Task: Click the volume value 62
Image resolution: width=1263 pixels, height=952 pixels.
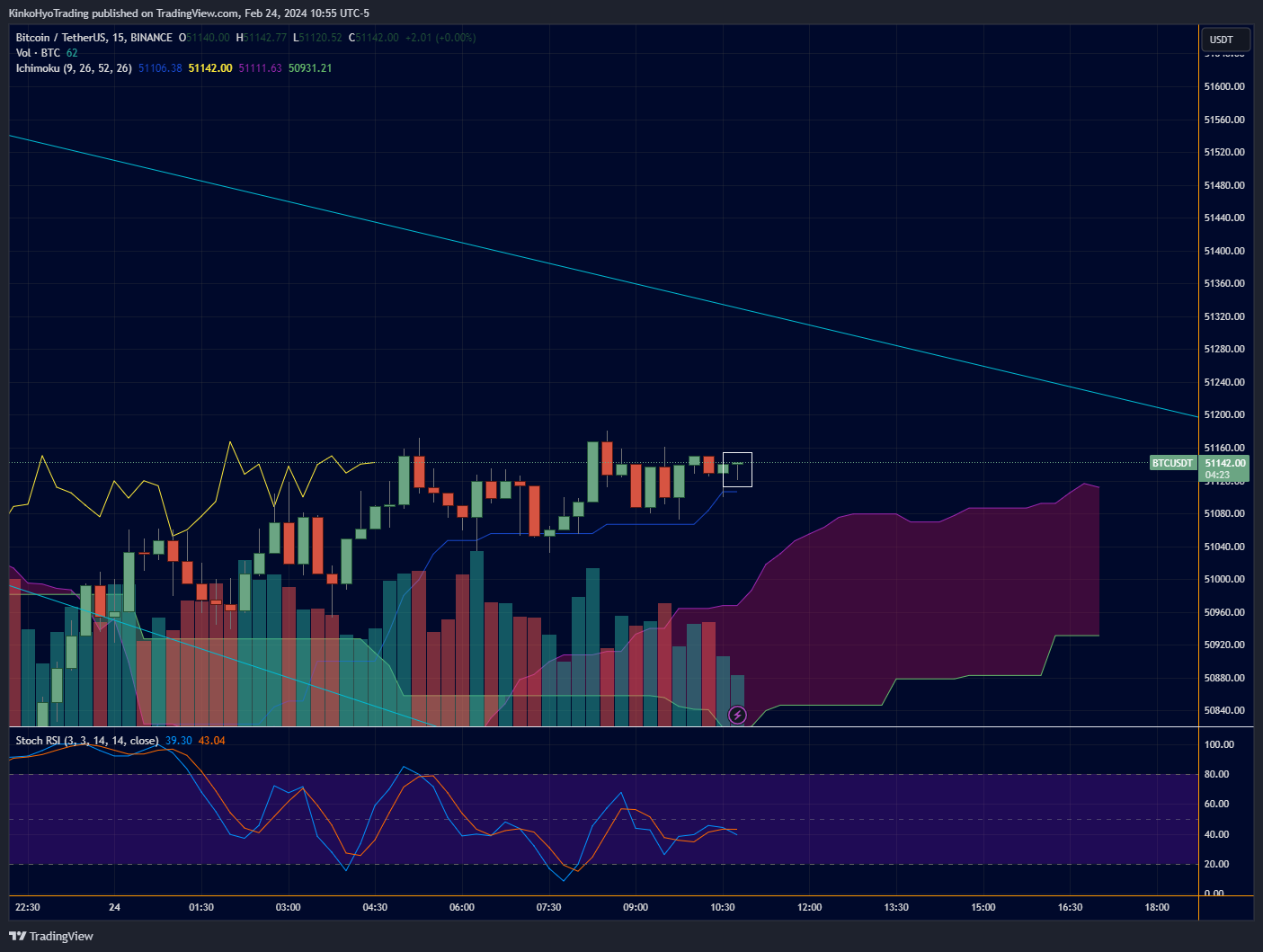Action: [x=72, y=53]
